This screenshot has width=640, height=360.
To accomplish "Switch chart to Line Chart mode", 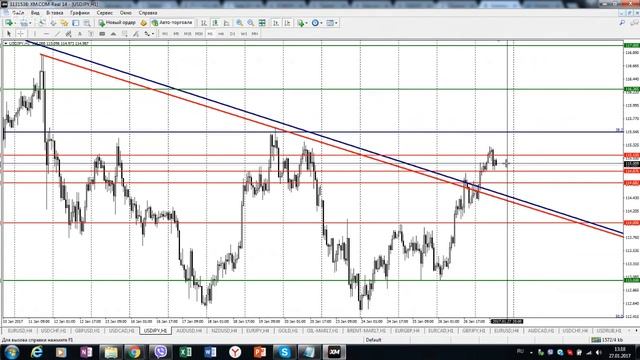I will [x=227, y=23].
